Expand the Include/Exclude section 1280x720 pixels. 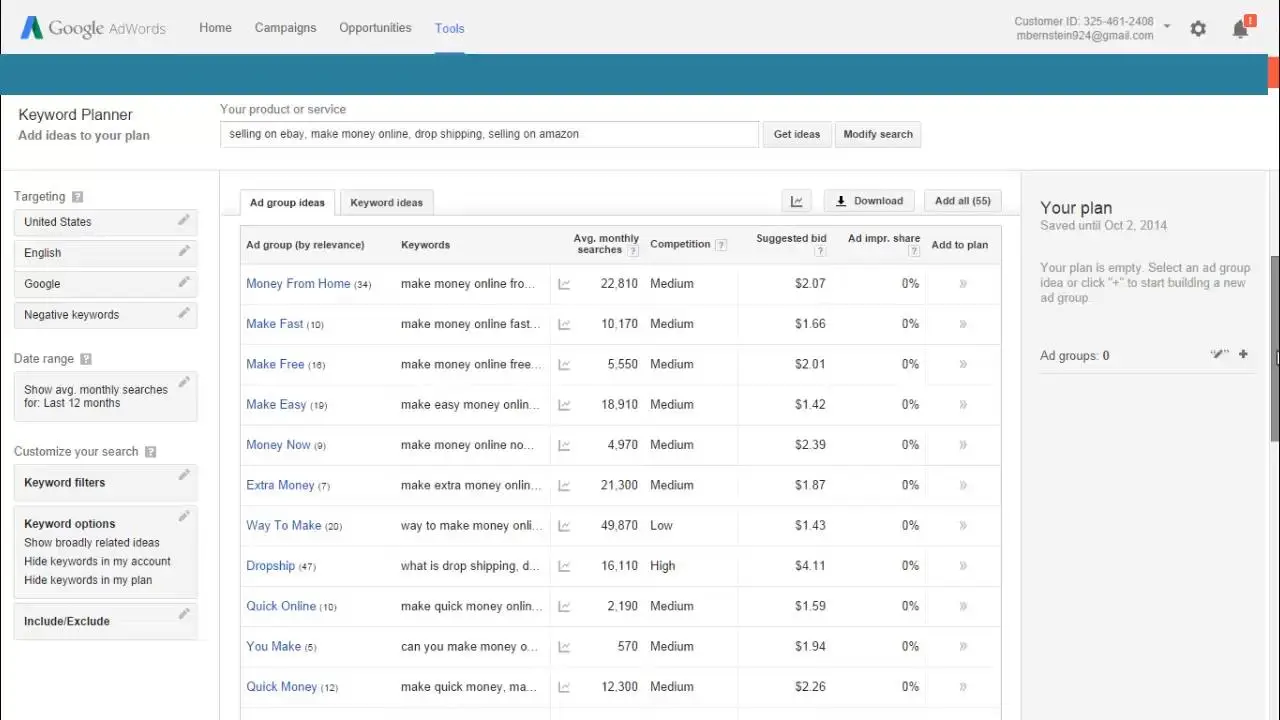67,621
